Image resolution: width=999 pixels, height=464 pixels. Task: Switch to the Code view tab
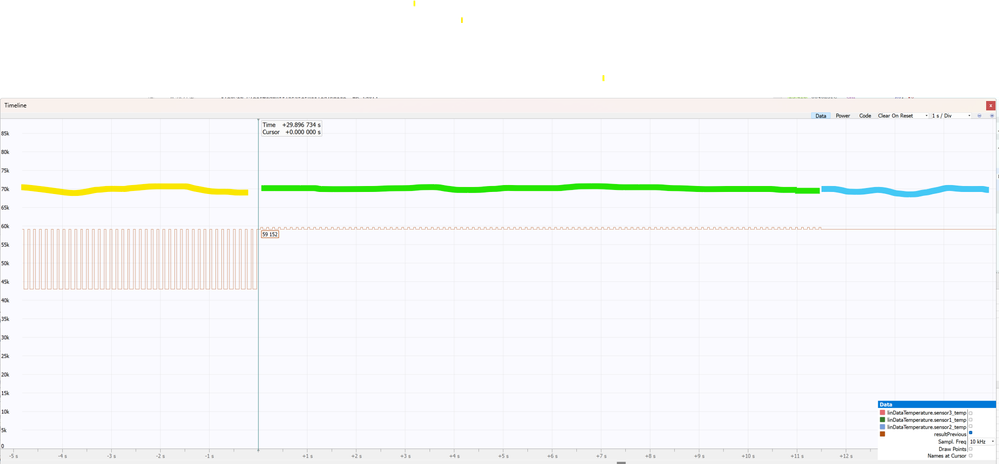(865, 116)
